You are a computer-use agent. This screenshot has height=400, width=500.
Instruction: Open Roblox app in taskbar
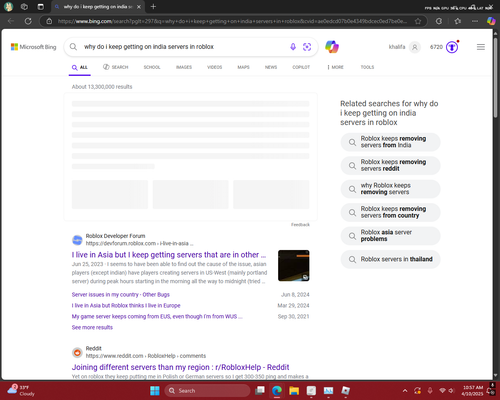(x=346, y=390)
